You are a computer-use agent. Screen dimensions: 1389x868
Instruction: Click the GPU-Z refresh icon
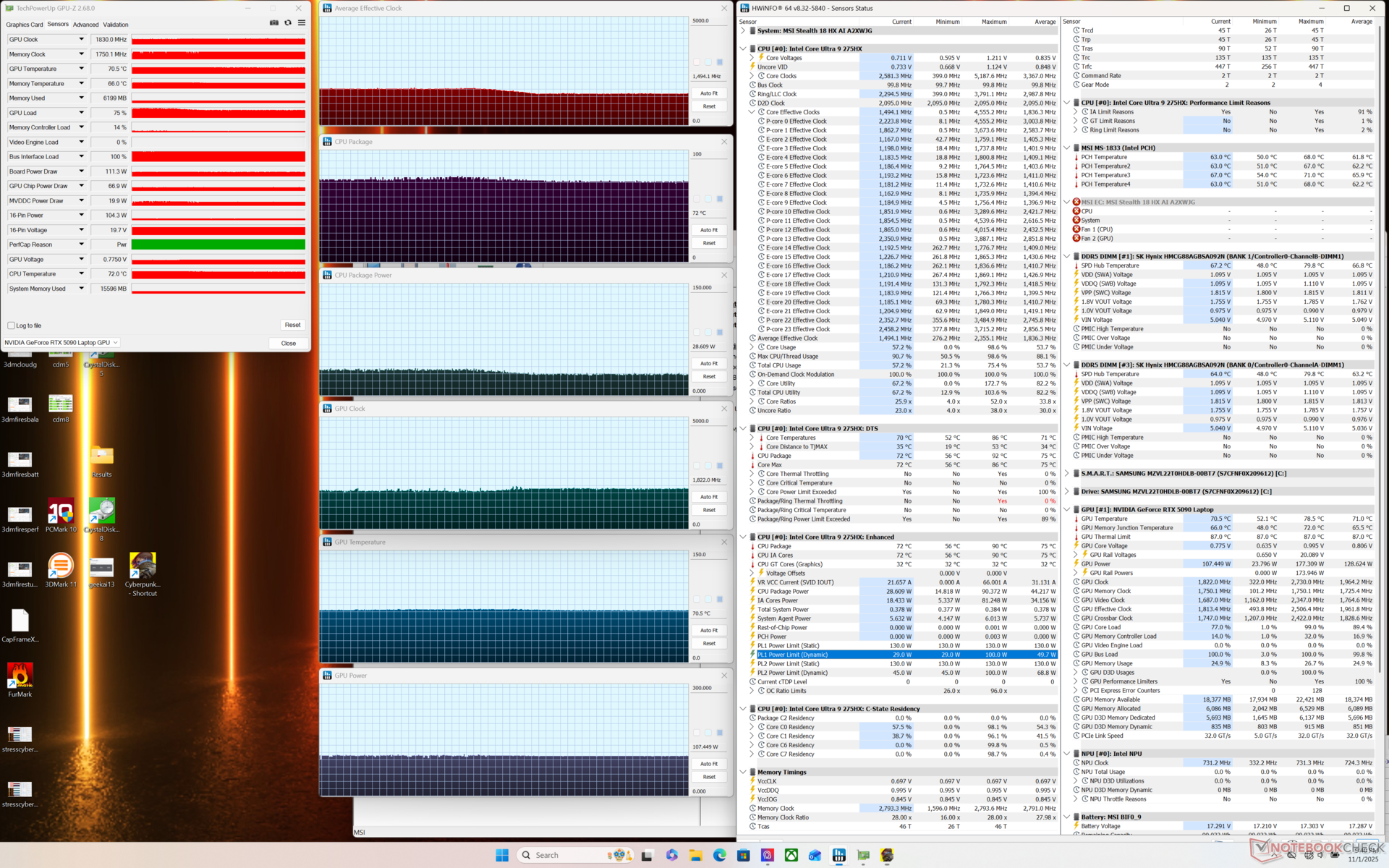[288, 23]
